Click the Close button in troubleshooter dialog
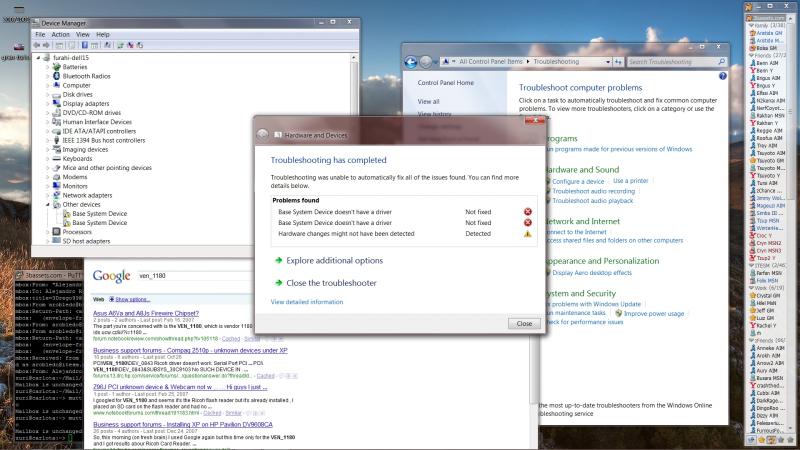Viewport: 800px width, 450px height. click(x=523, y=324)
